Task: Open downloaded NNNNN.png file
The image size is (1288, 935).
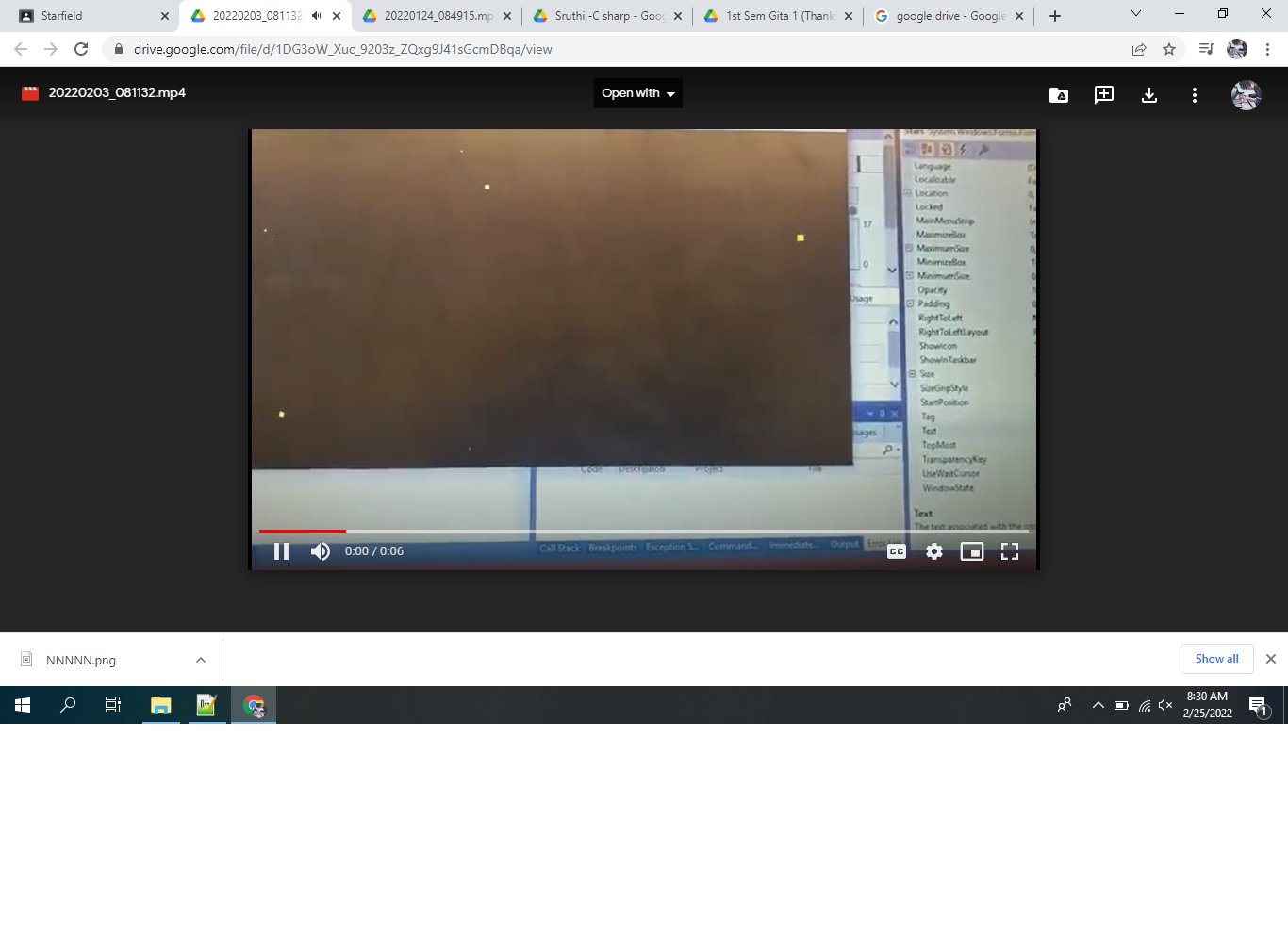Action: point(81,660)
